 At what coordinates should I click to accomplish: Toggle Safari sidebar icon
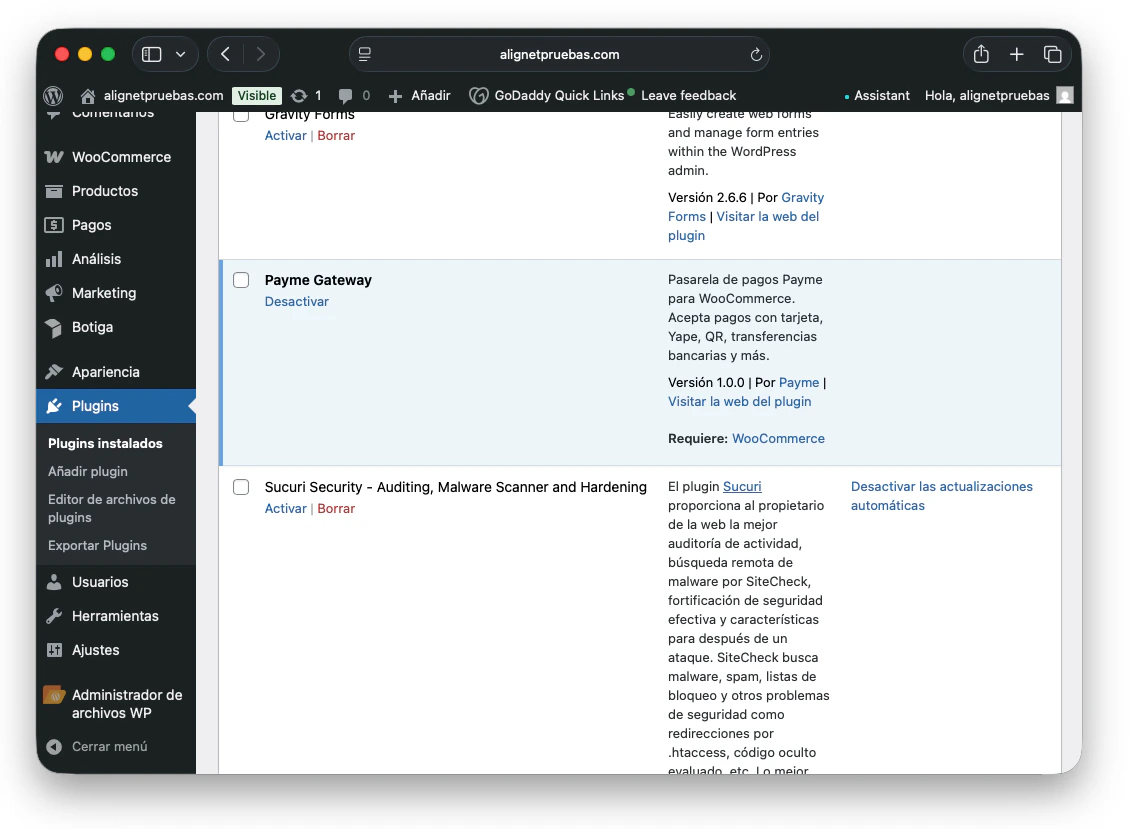pyautogui.click(x=151, y=54)
